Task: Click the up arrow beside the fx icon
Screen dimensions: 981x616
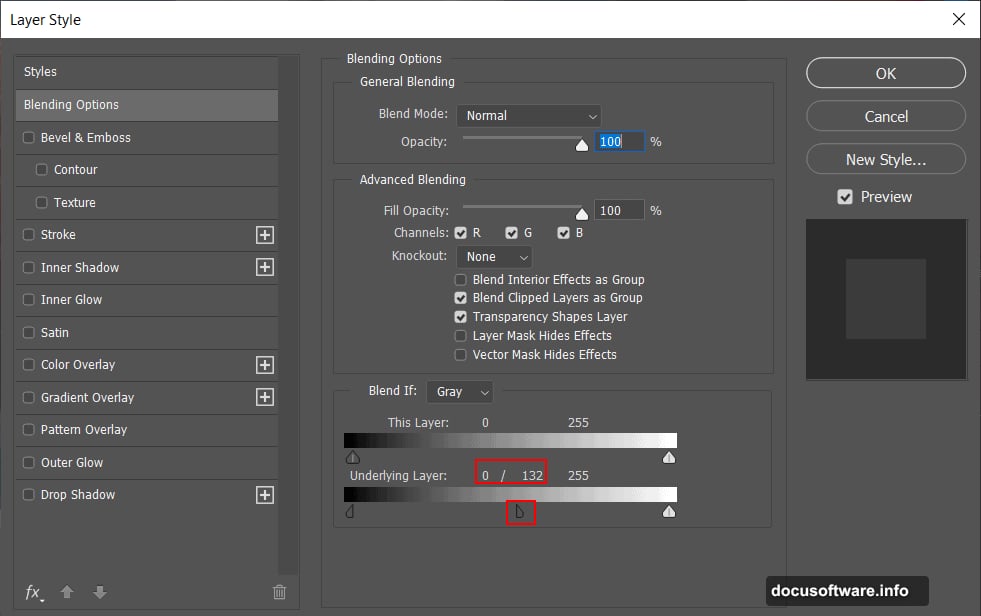Action: [x=66, y=592]
